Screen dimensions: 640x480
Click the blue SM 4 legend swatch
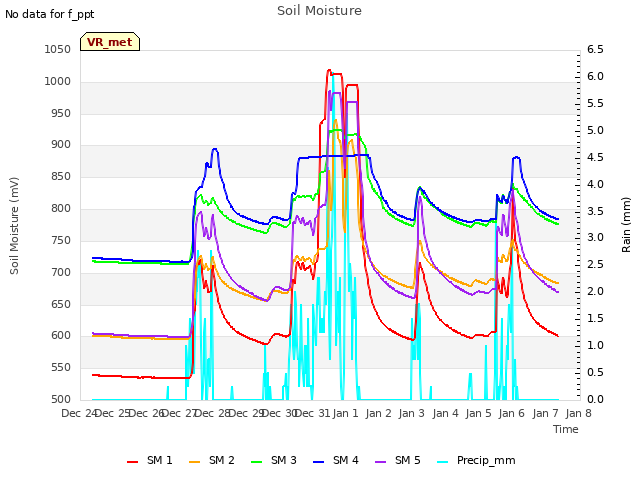319,462
